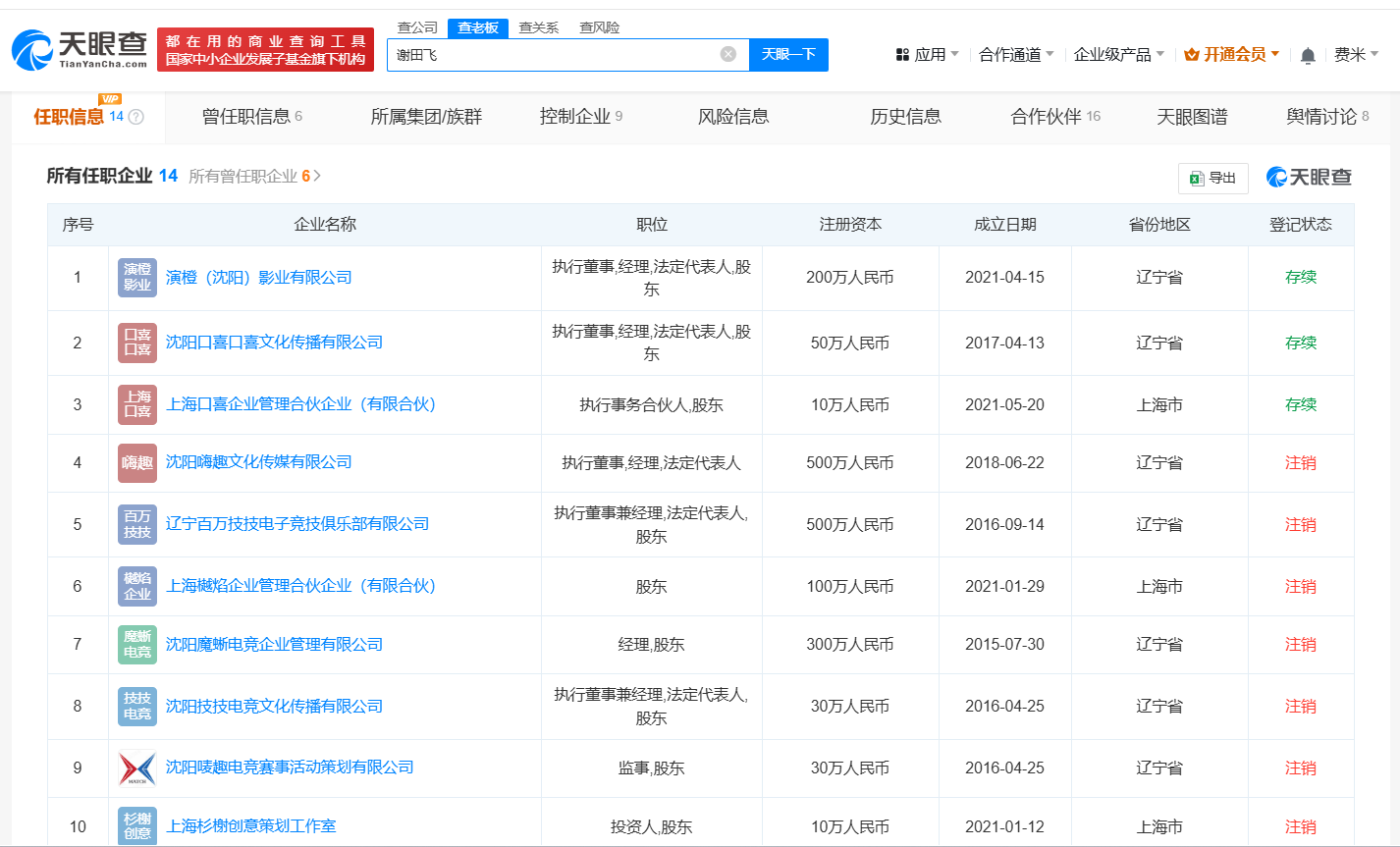
Task: Open the 合作通道 dropdown
Action: [1016, 55]
